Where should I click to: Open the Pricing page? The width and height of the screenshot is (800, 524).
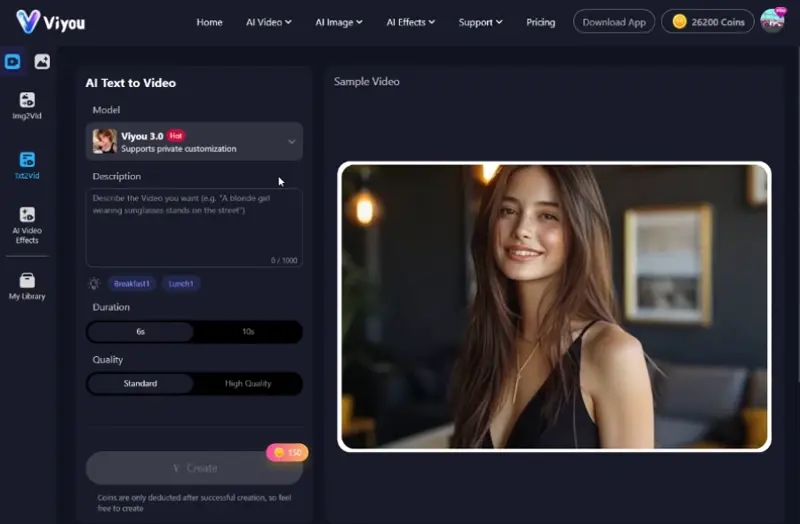(540, 22)
